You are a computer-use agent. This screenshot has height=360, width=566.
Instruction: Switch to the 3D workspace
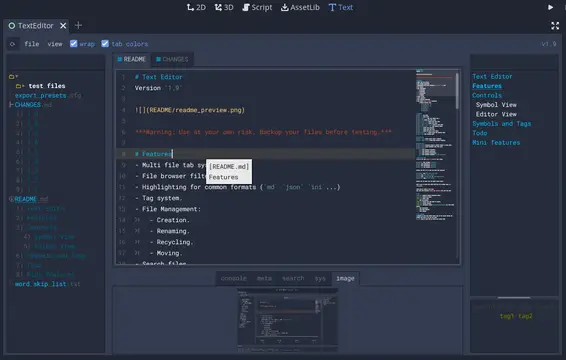[224, 7]
